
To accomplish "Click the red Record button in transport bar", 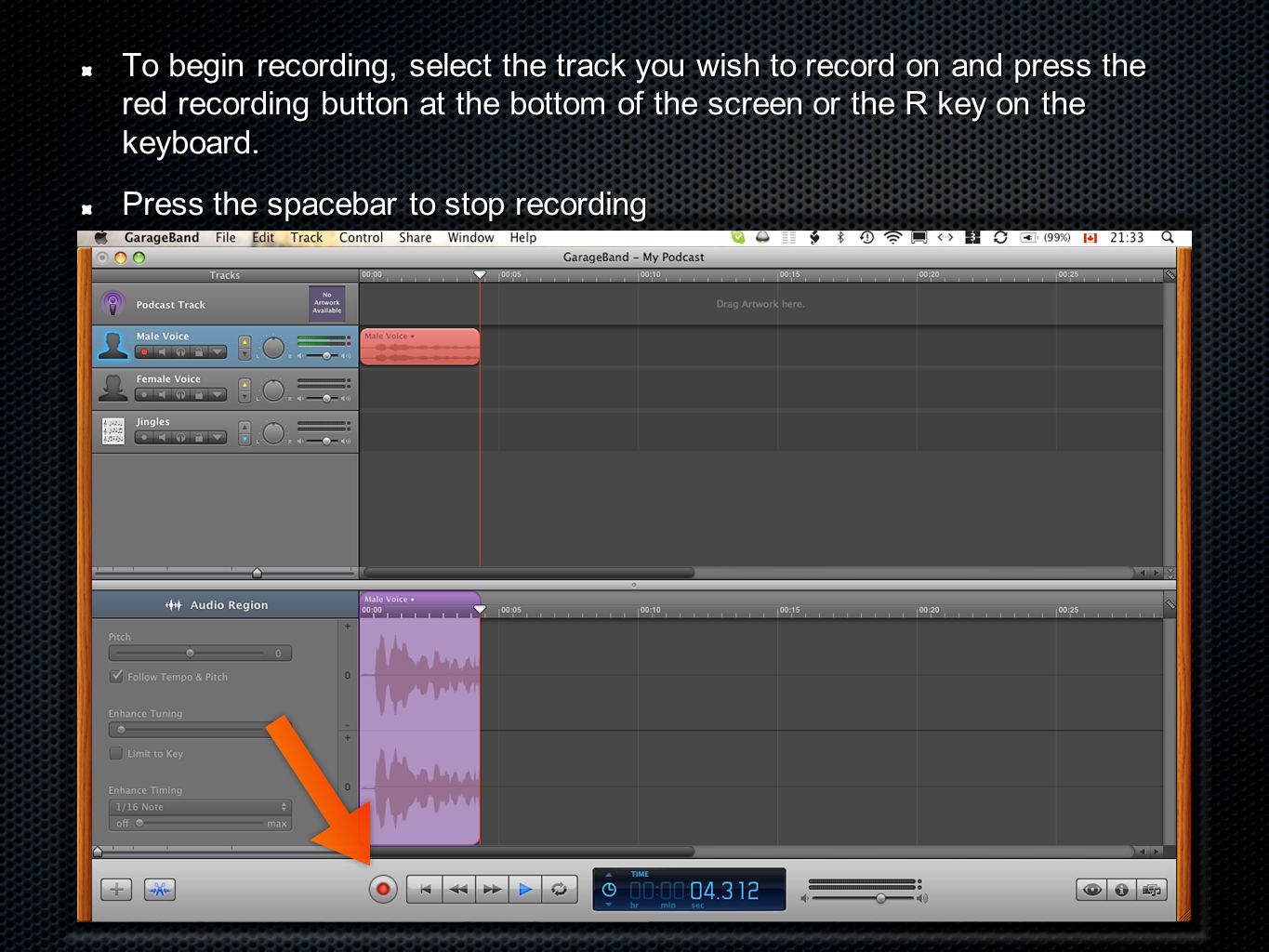I will click(x=382, y=890).
